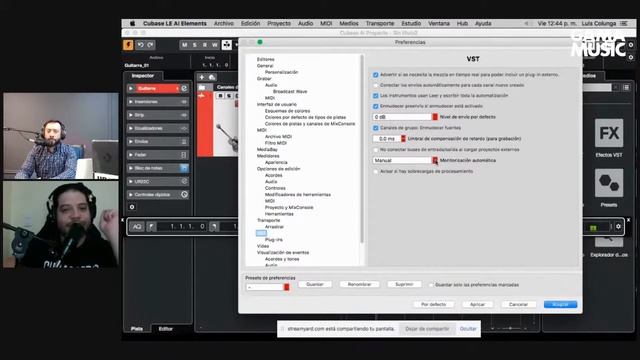Open the Presets hexagon tile
The width and height of the screenshot is (640, 360).
[609, 183]
